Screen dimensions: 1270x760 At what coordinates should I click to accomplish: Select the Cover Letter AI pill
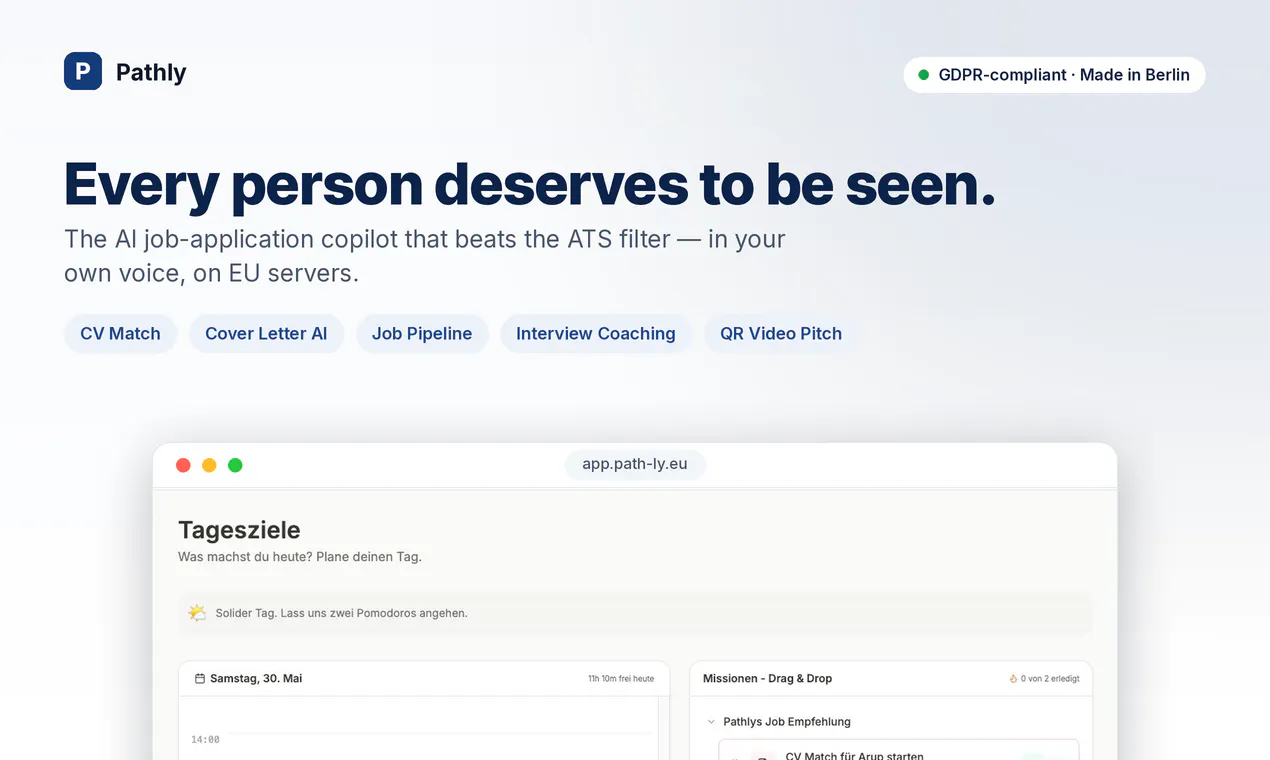[266, 334]
